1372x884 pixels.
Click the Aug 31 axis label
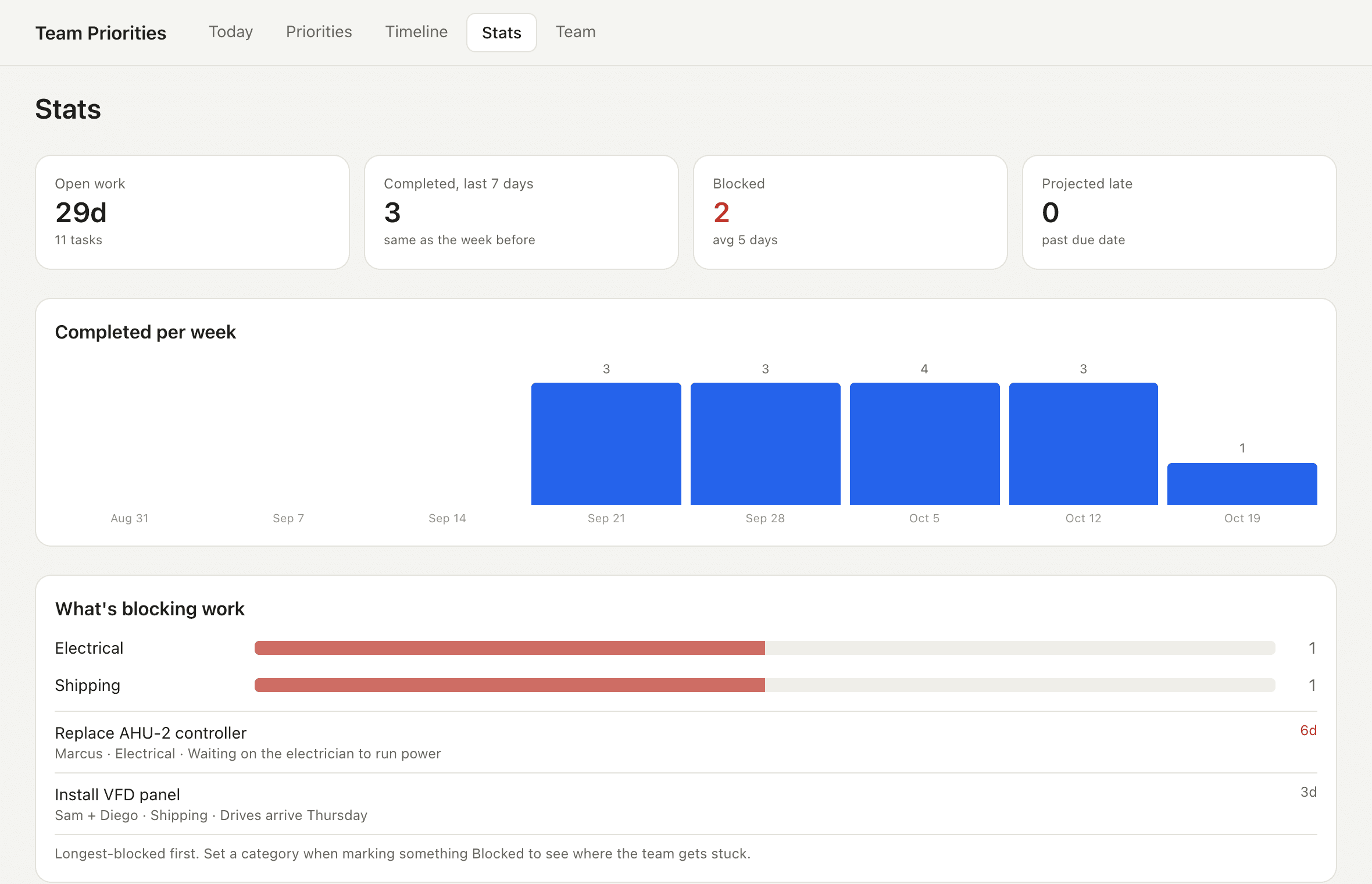pyautogui.click(x=130, y=518)
